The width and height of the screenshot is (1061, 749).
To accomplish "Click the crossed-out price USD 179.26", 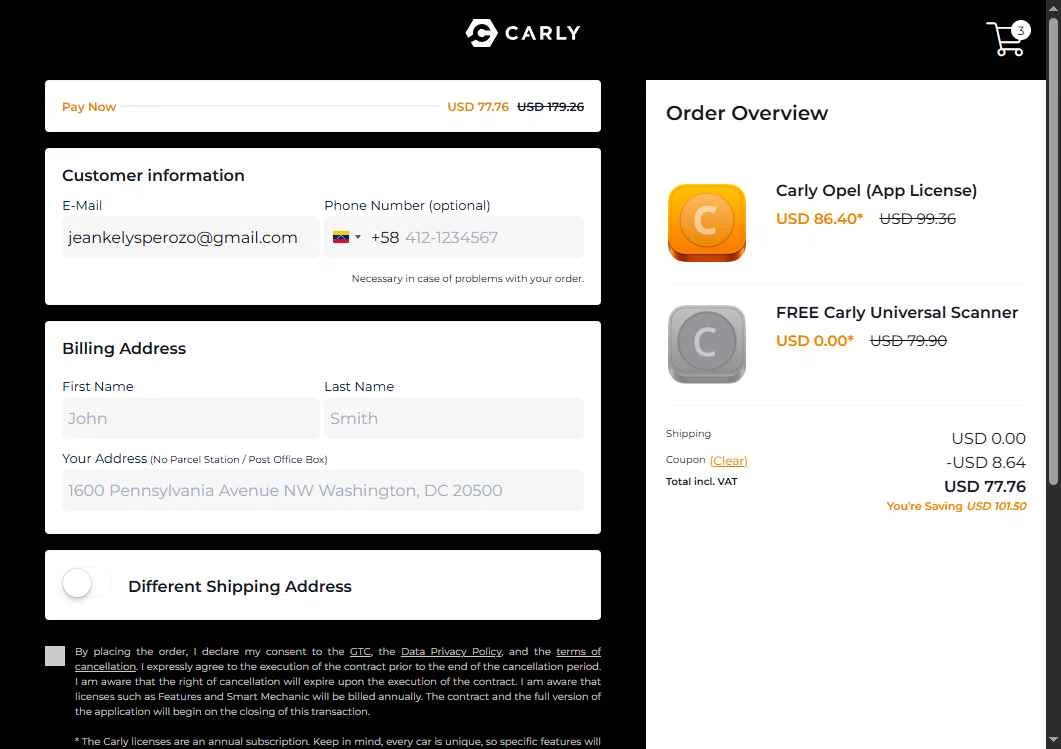I will (550, 107).
